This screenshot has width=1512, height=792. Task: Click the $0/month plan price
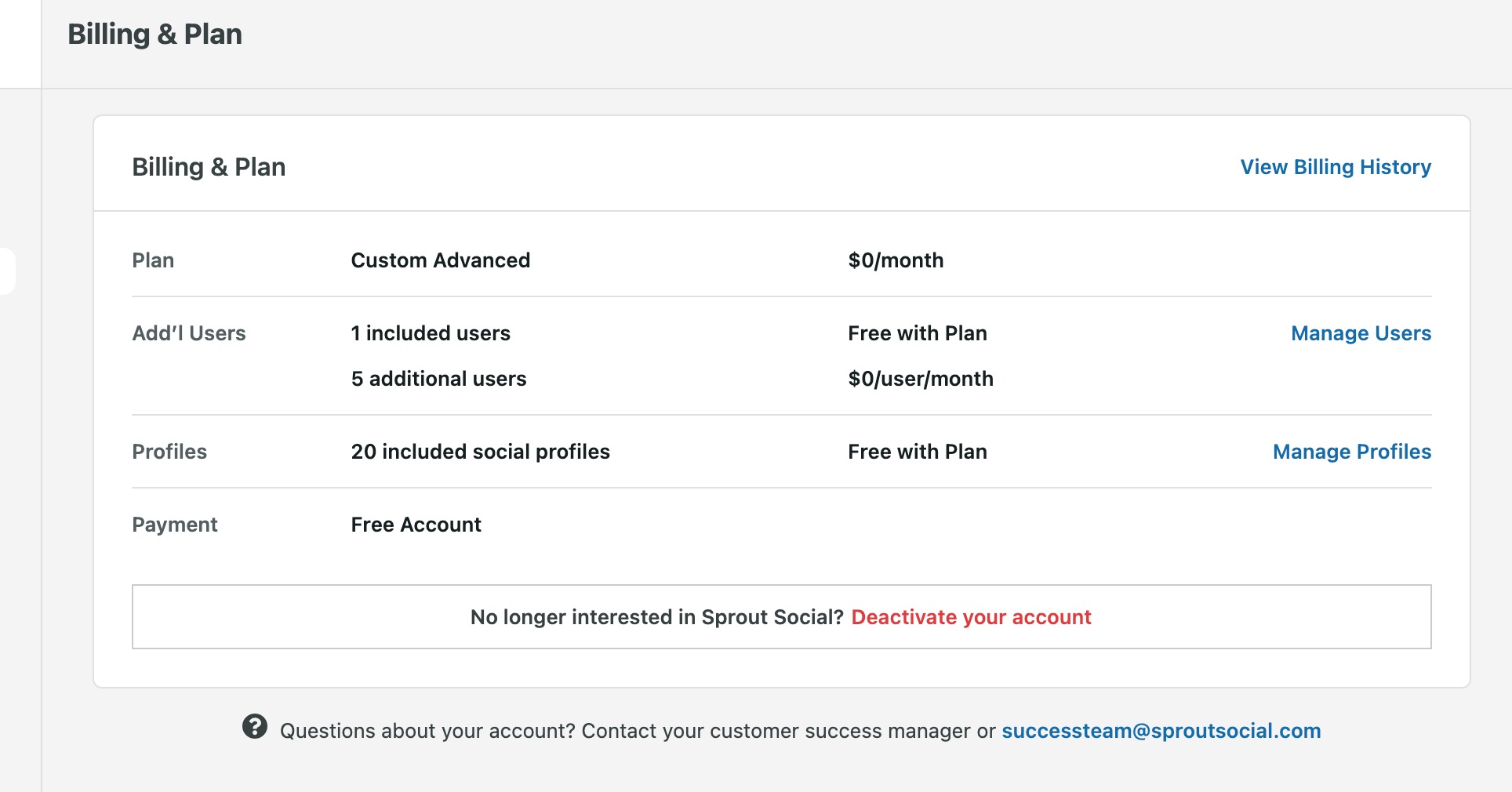coord(896,260)
